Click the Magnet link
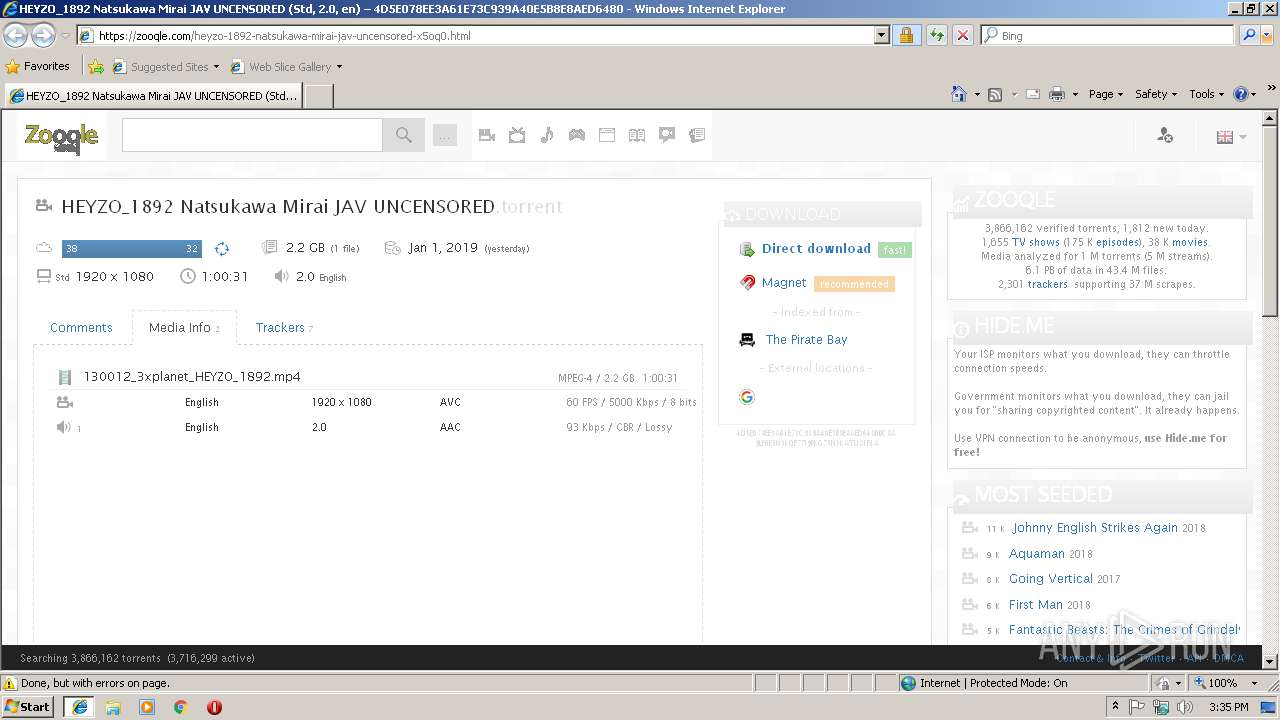1280x720 pixels. [784, 283]
